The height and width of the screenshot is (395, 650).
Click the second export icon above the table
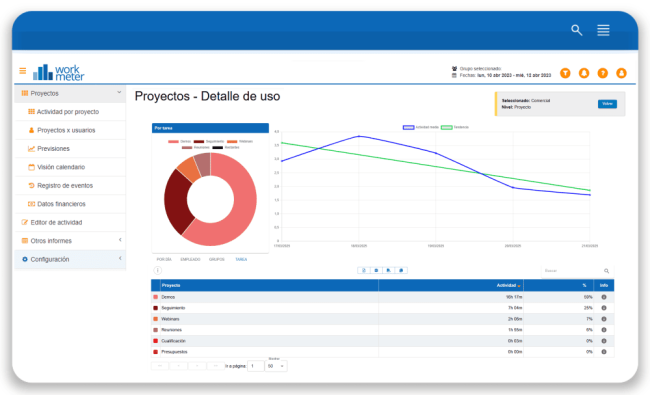click(376, 270)
